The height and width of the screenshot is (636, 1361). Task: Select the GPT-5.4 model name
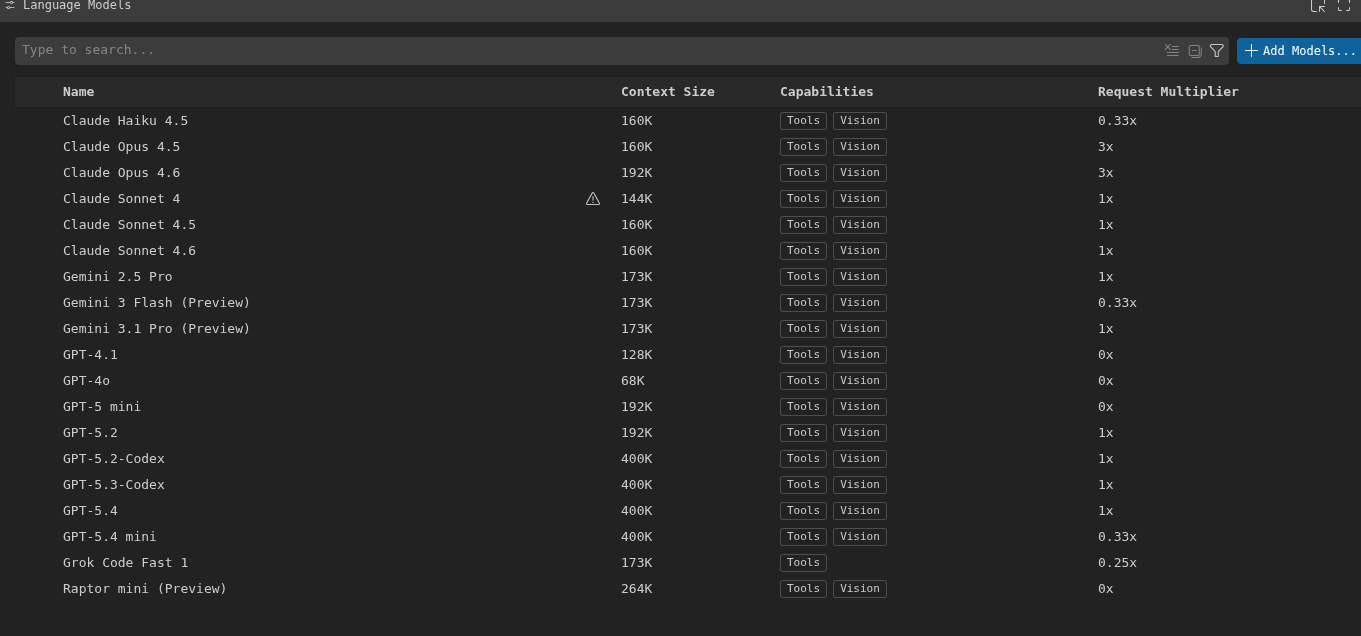point(90,511)
